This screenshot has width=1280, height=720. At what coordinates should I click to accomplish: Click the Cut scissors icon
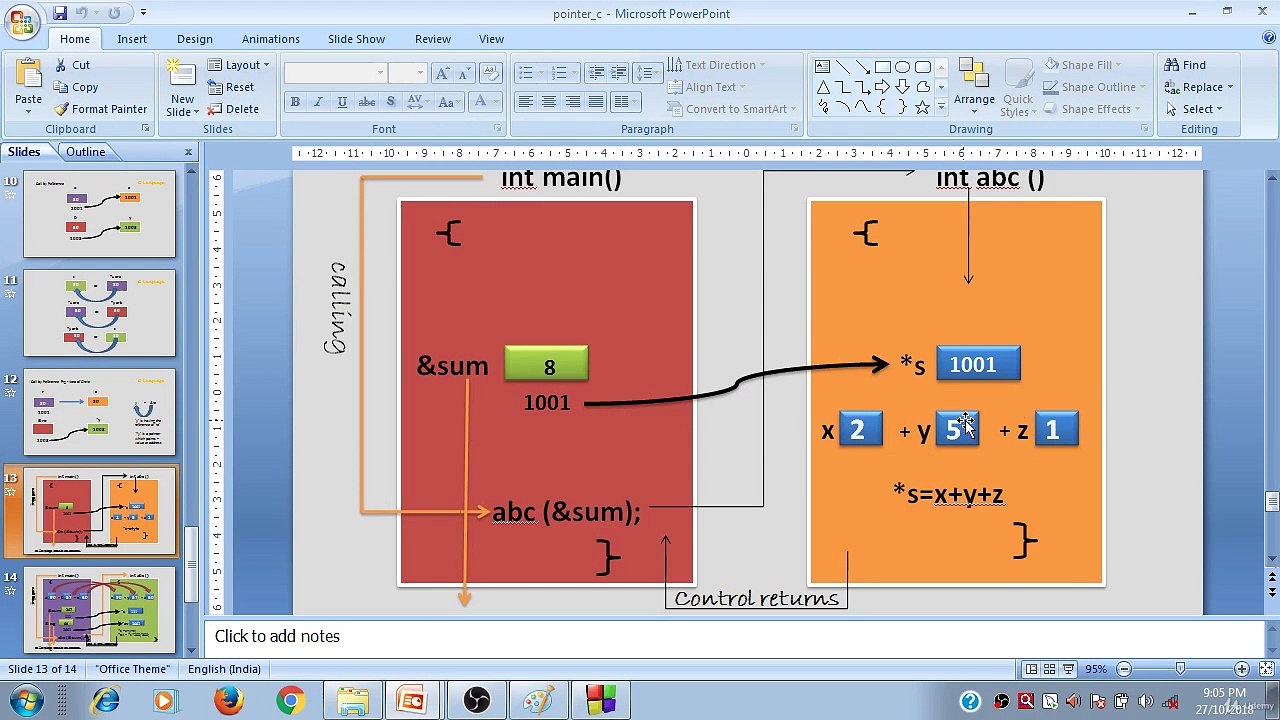tap(60, 65)
